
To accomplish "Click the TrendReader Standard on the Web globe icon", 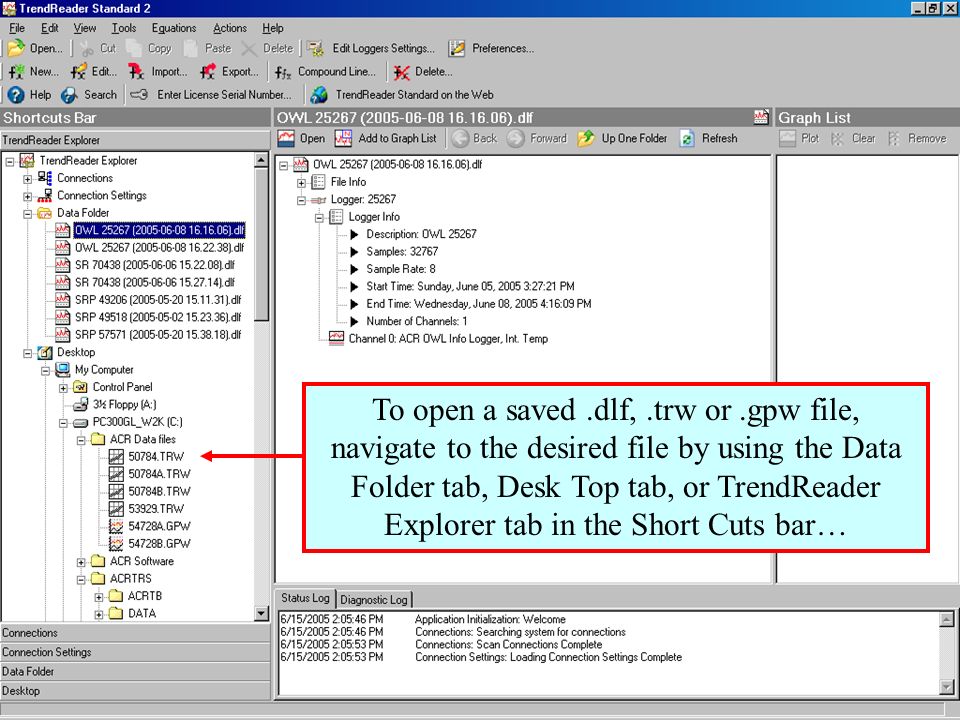I will pos(318,95).
